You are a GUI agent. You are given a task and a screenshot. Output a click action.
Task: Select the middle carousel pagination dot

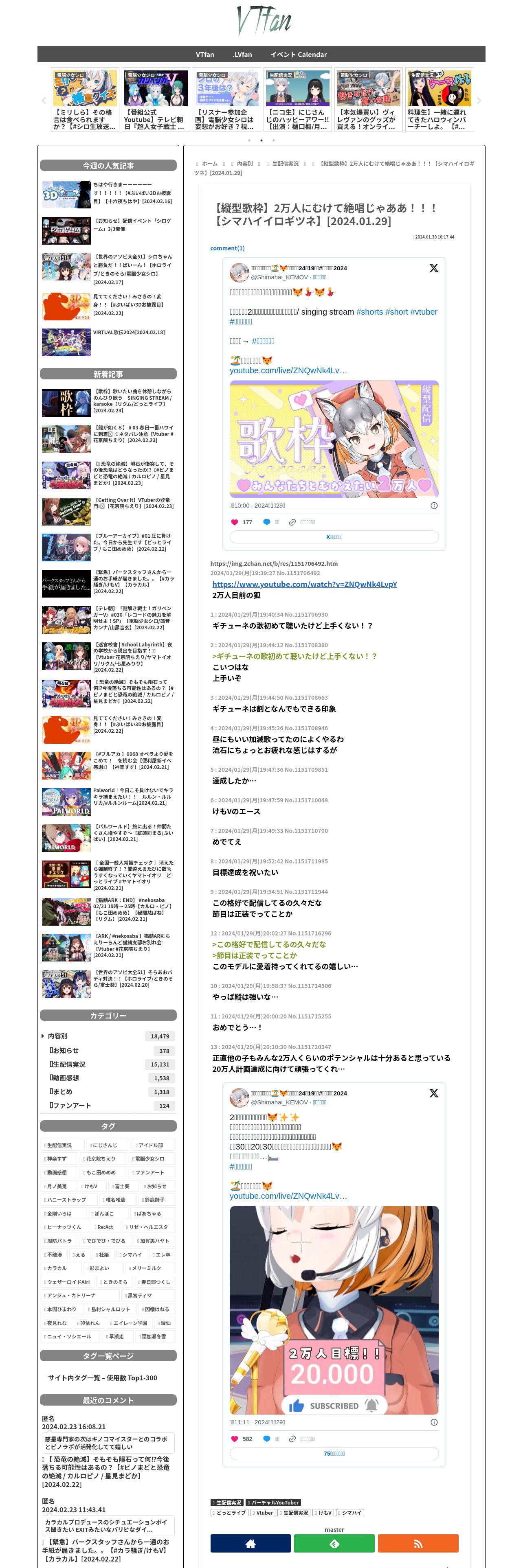pyautogui.click(x=261, y=140)
